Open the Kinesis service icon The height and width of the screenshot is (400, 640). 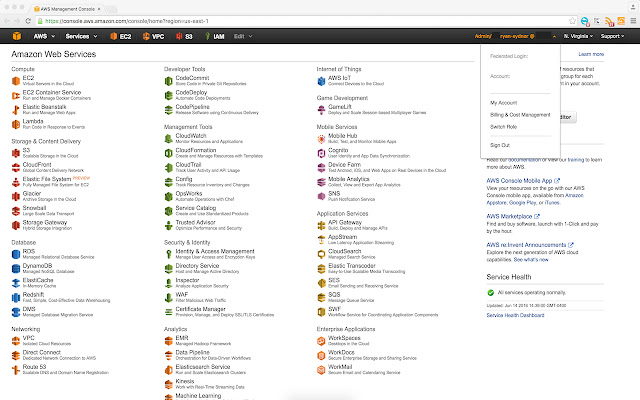click(x=169, y=384)
